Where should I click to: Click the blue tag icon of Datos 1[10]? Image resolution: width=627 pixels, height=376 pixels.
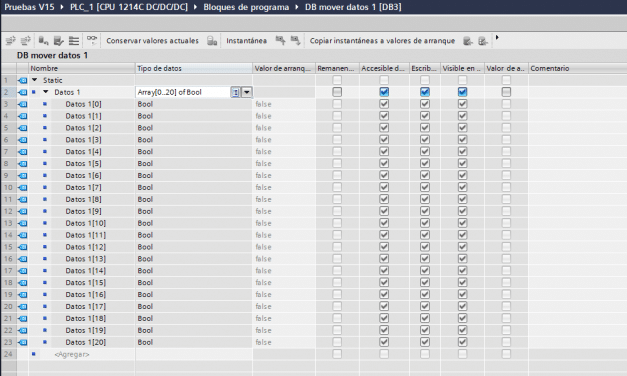pyautogui.click(x=23, y=223)
